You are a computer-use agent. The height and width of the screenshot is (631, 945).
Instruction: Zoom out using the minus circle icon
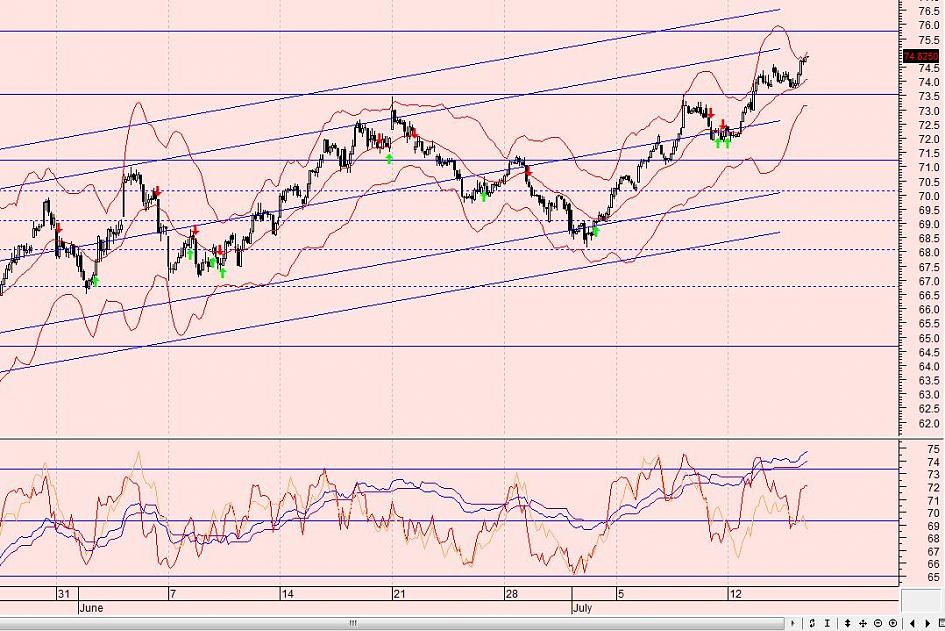pyautogui.click(x=878, y=623)
